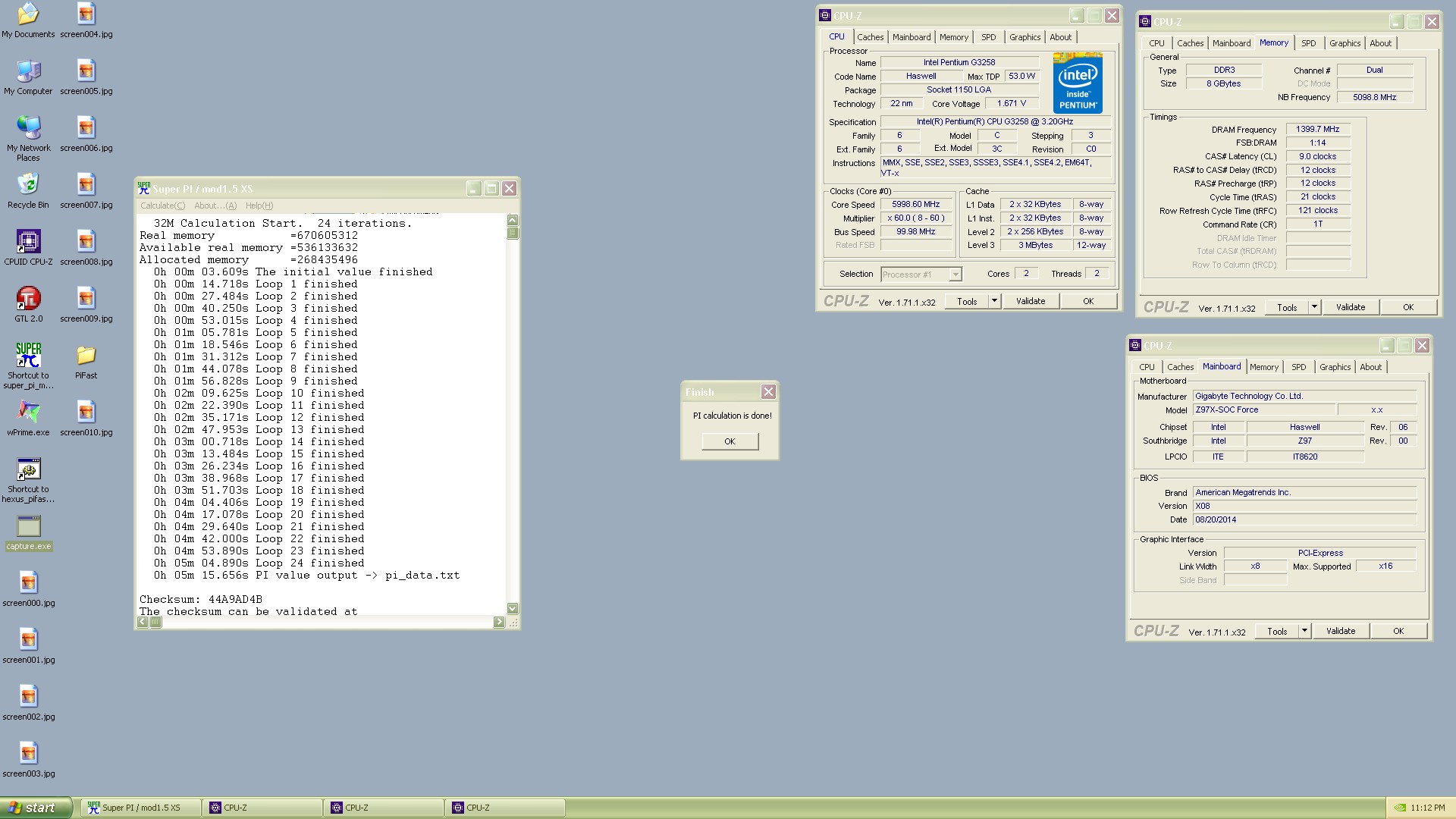Click OK in Finish dialog
The height and width of the screenshot is (819, 1456).
730,441
